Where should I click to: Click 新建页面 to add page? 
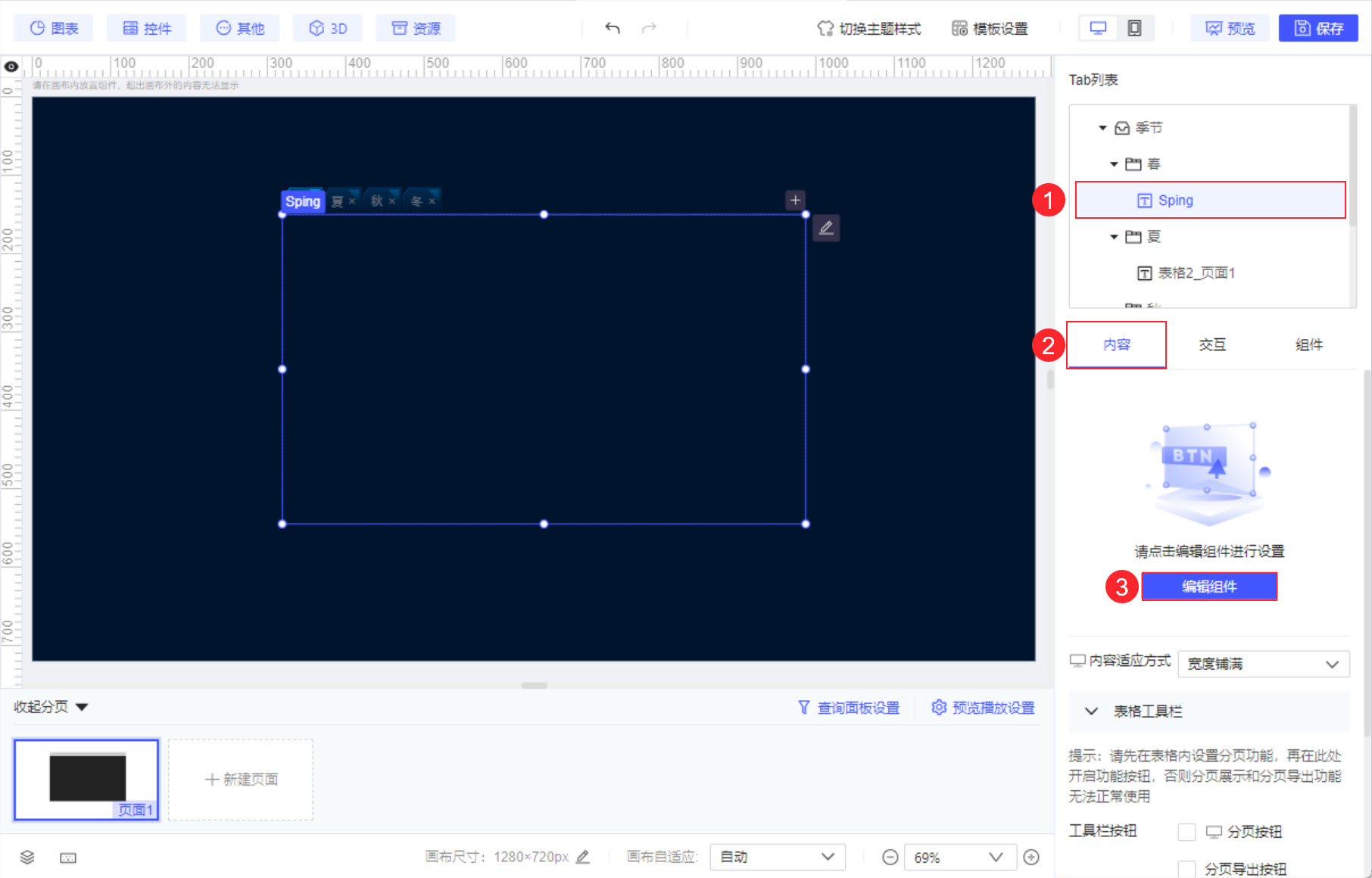click(241, 780)
